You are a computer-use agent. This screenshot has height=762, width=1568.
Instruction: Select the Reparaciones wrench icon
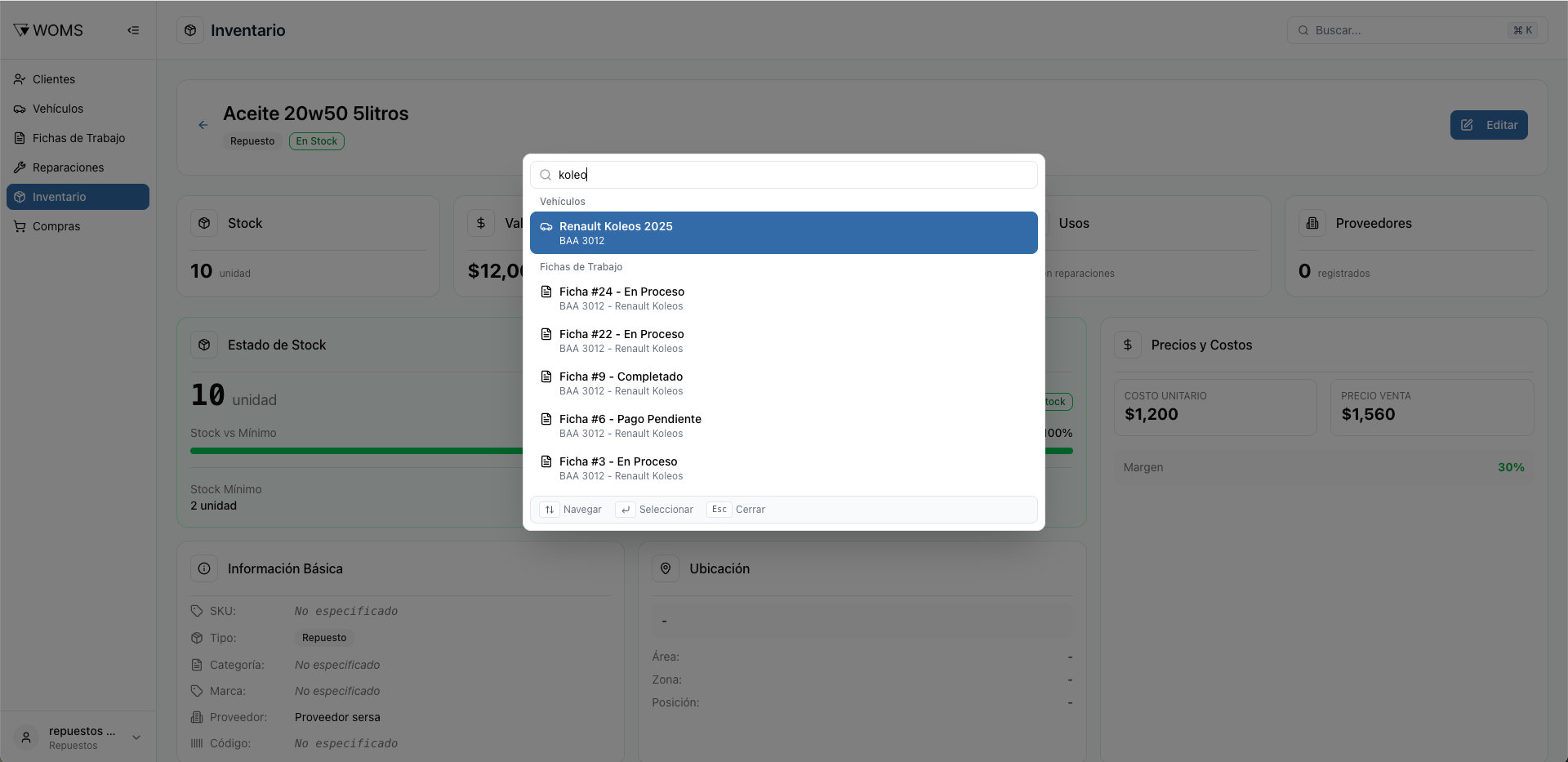click(20, 167)
